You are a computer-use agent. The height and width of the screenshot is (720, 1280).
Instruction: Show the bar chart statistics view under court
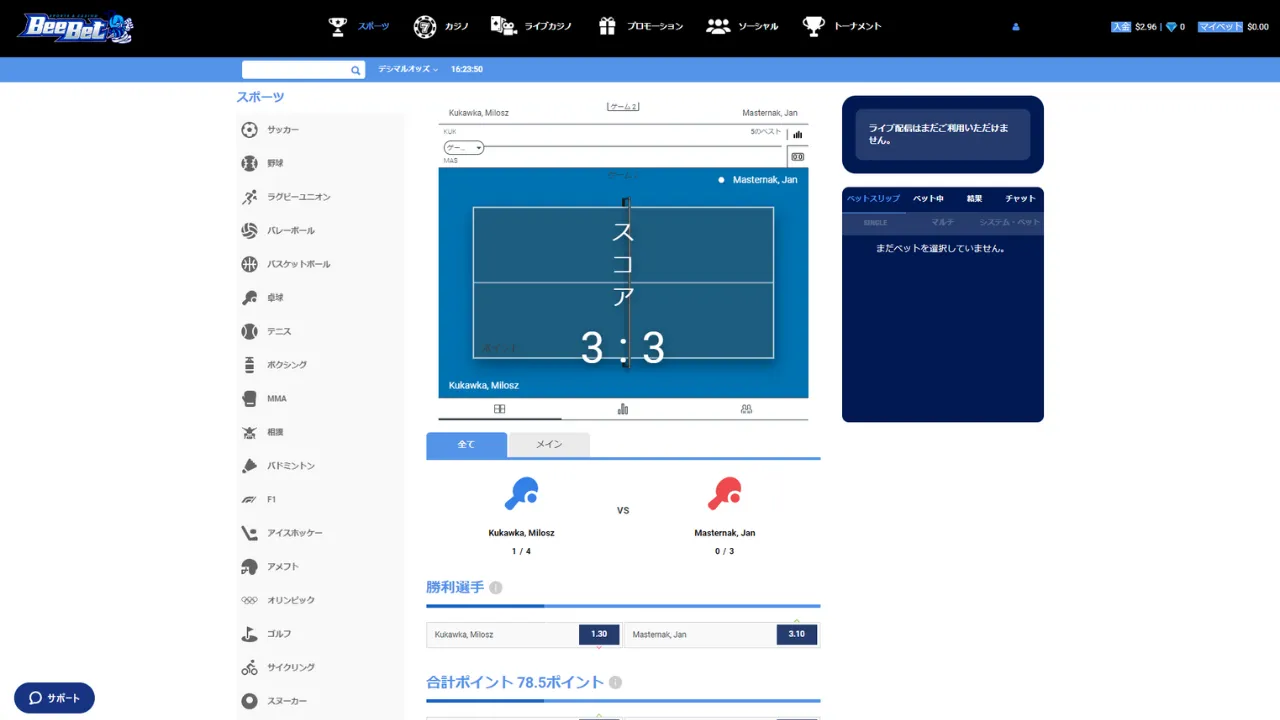click(x=623, y=409)
